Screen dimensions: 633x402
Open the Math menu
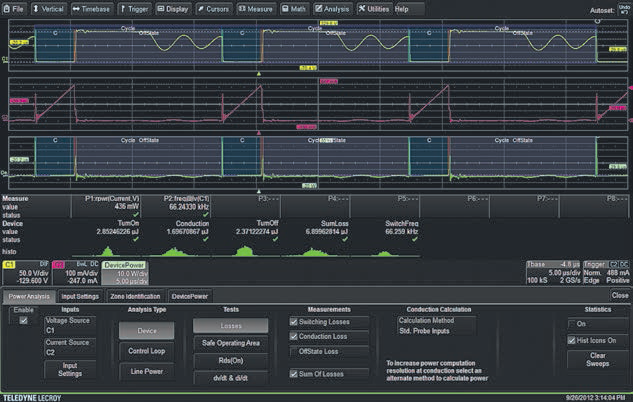[x=294, y=8]
